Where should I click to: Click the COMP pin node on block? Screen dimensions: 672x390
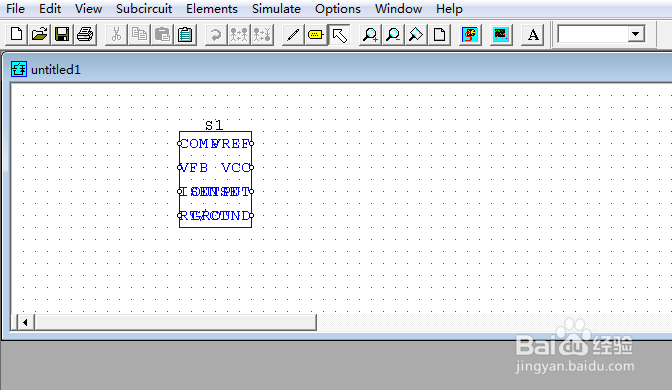[180, 144]
